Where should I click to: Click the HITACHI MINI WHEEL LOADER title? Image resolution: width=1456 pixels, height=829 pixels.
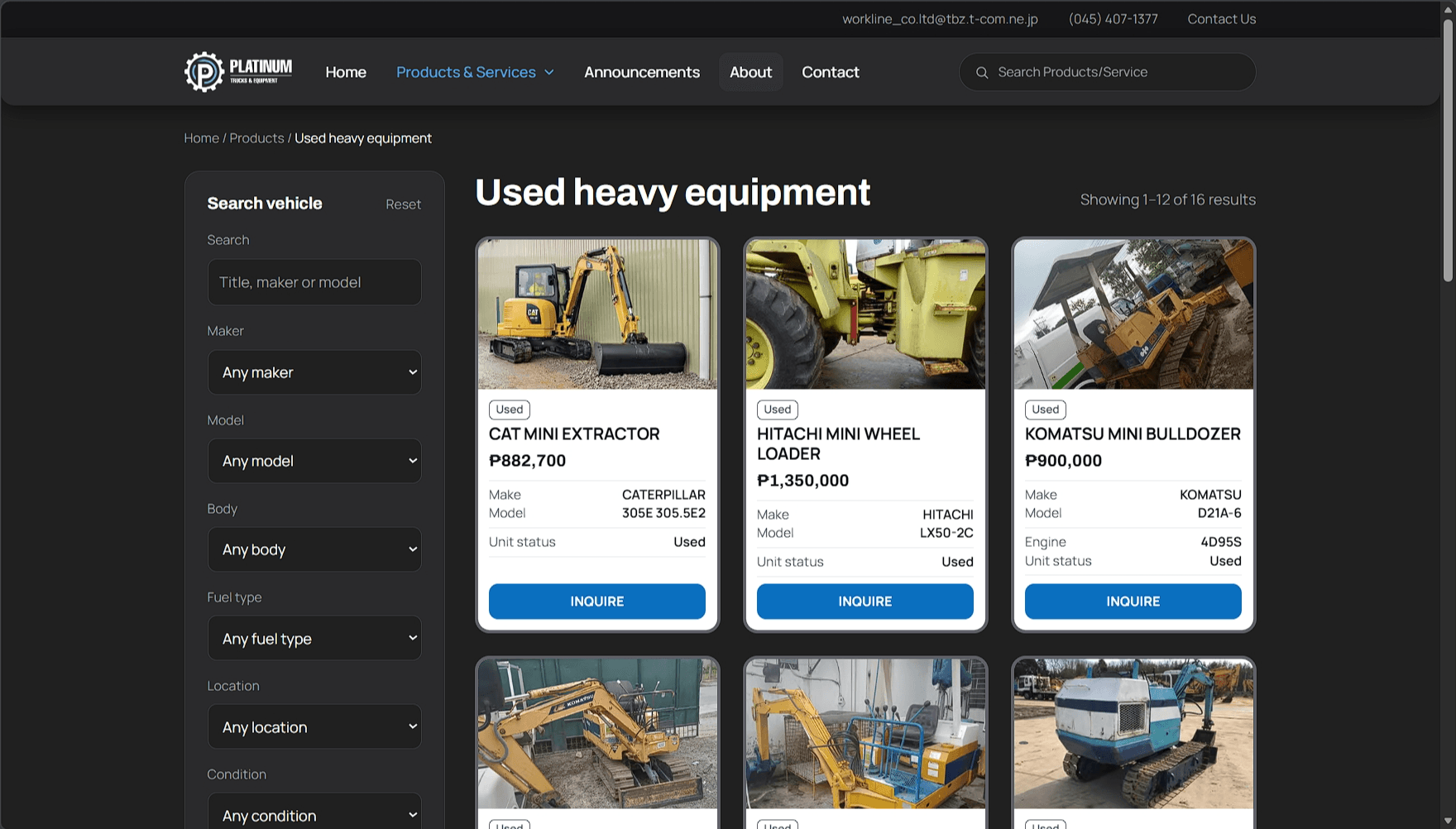(x=838, y=443)
